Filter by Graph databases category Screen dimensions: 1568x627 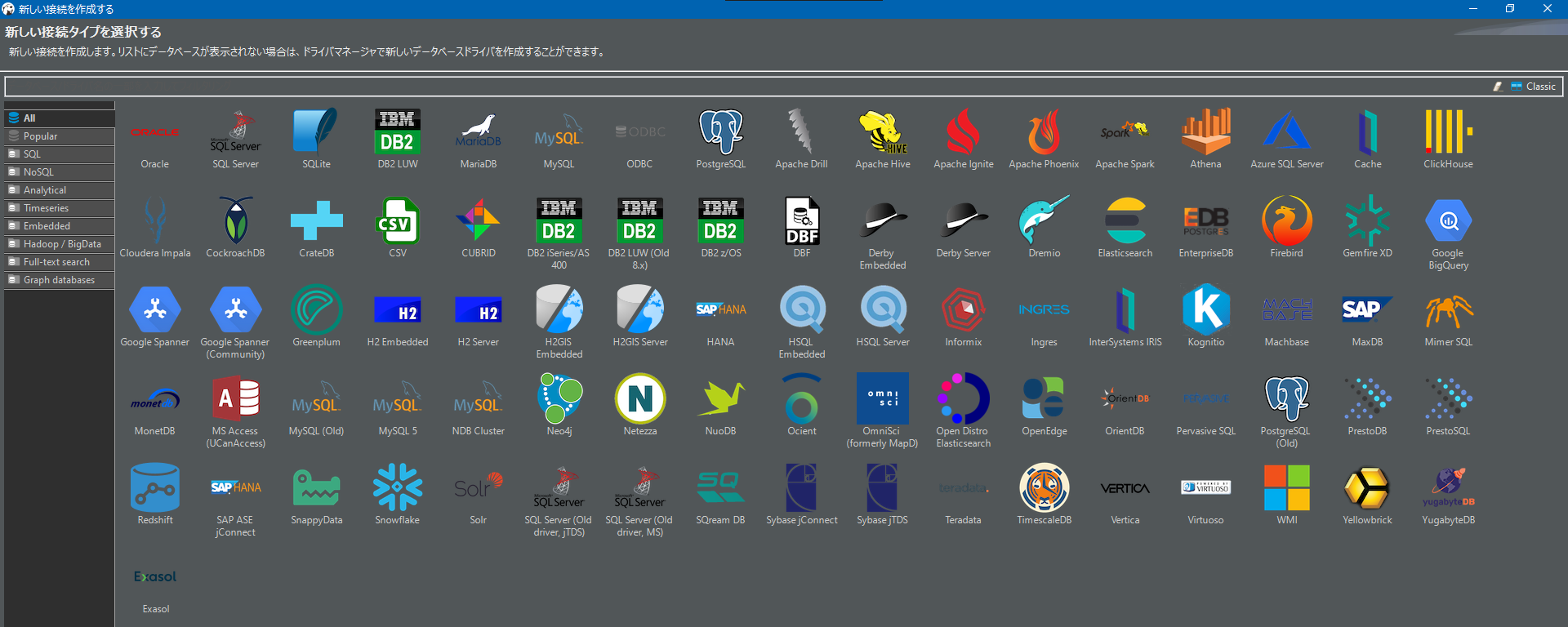(59, 280)
